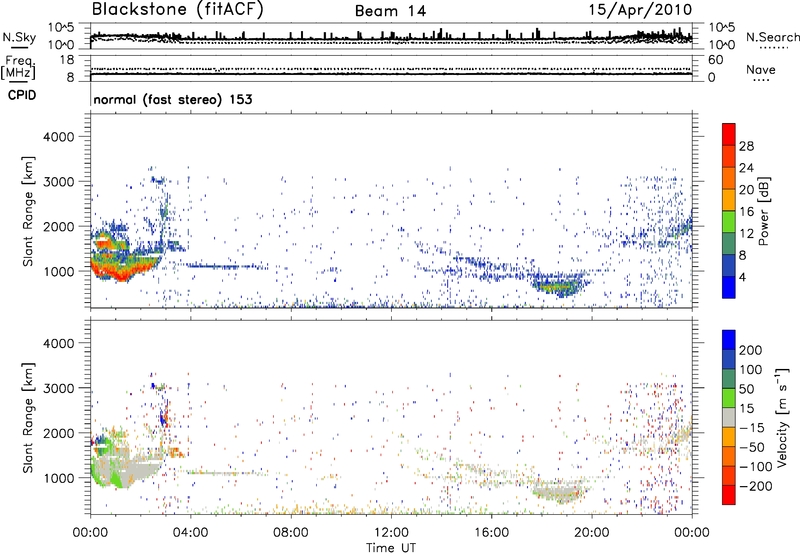Select the '200' label on the velocity colorbar
Screen dimensions: 800x554
(x=751, y=350)
